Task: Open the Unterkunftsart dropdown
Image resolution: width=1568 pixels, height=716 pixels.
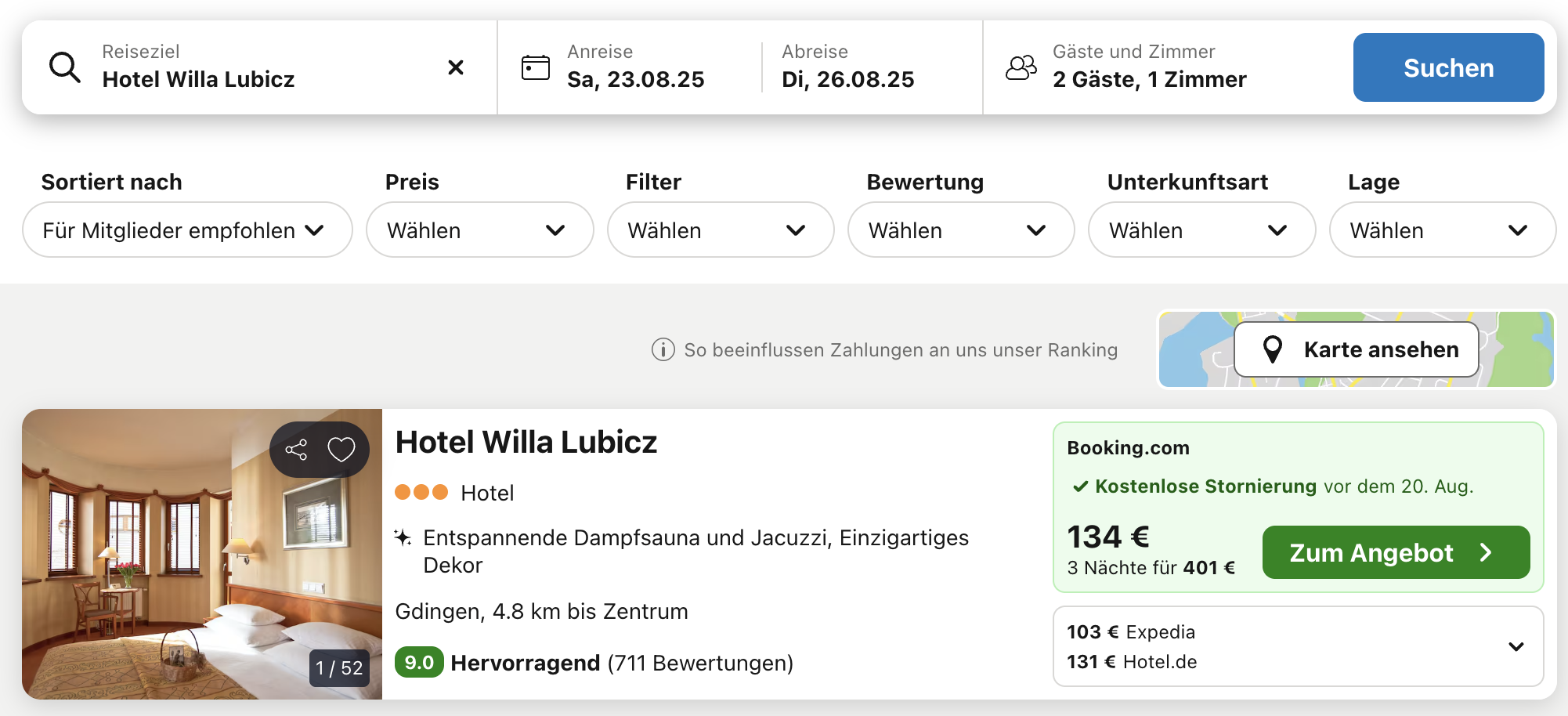Action: pyautogui.click(x=1201, y=230)
